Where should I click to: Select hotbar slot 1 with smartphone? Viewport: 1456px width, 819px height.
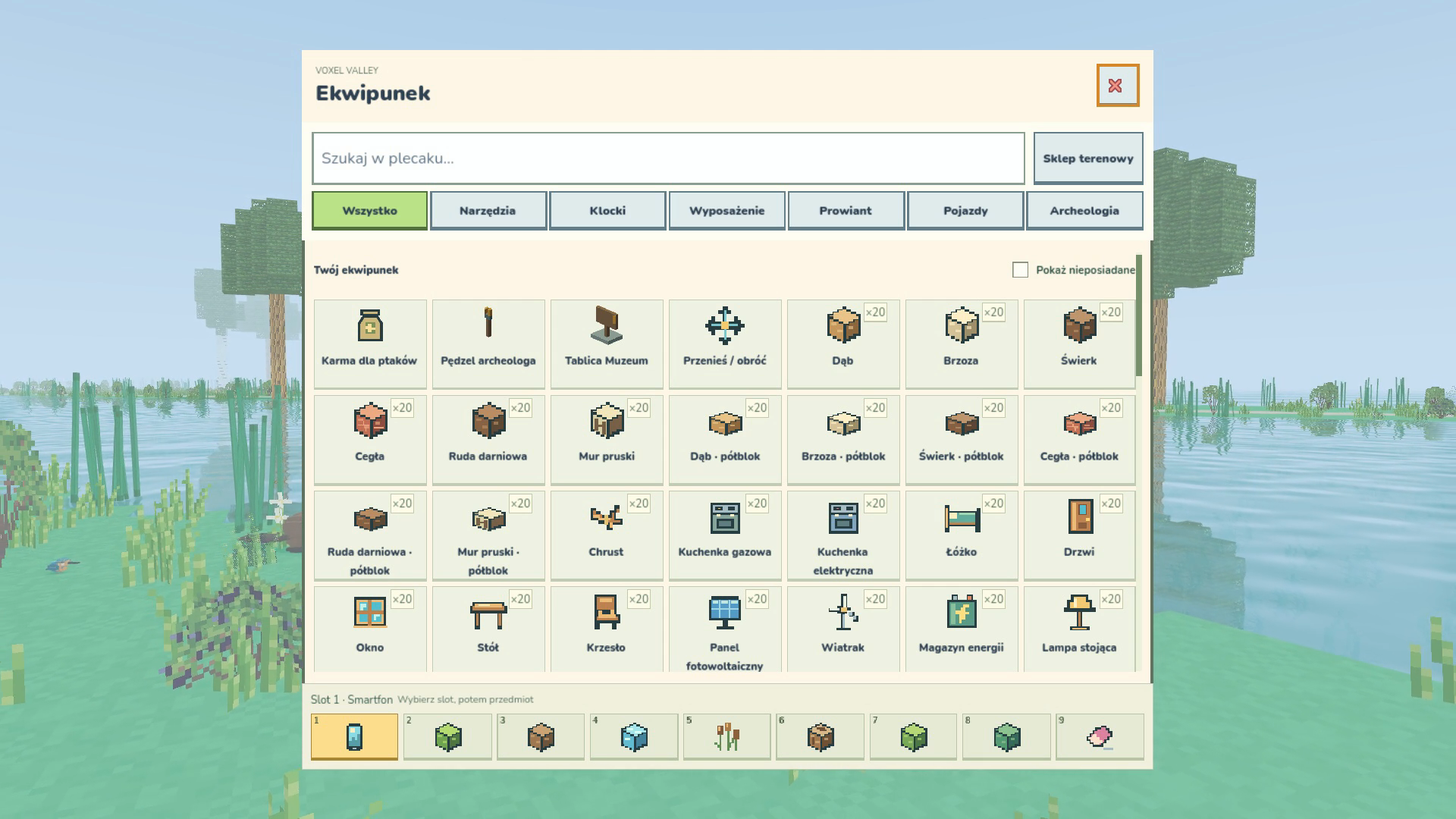pos(354,736)
